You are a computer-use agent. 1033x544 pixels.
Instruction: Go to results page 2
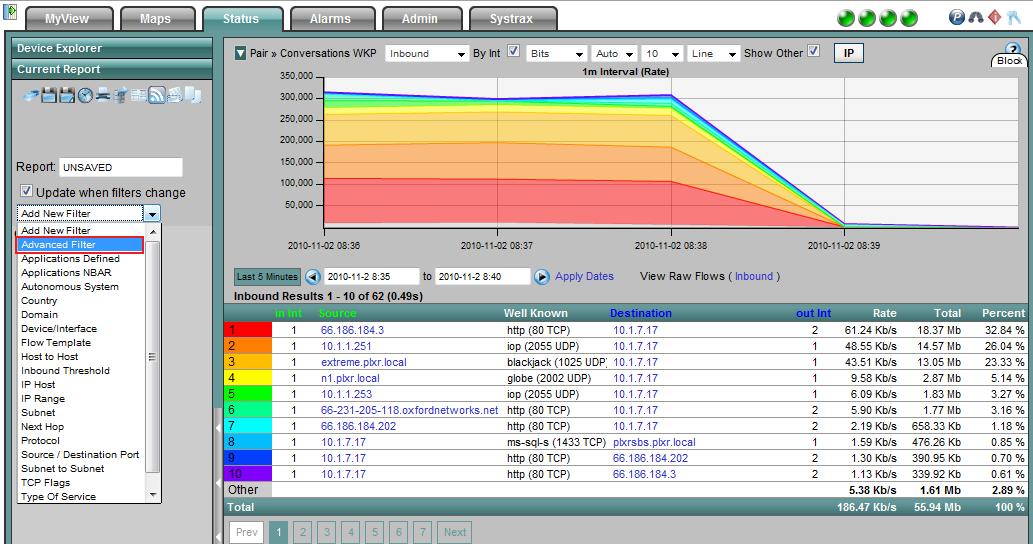pyautogui.click(x=302, y=532)
